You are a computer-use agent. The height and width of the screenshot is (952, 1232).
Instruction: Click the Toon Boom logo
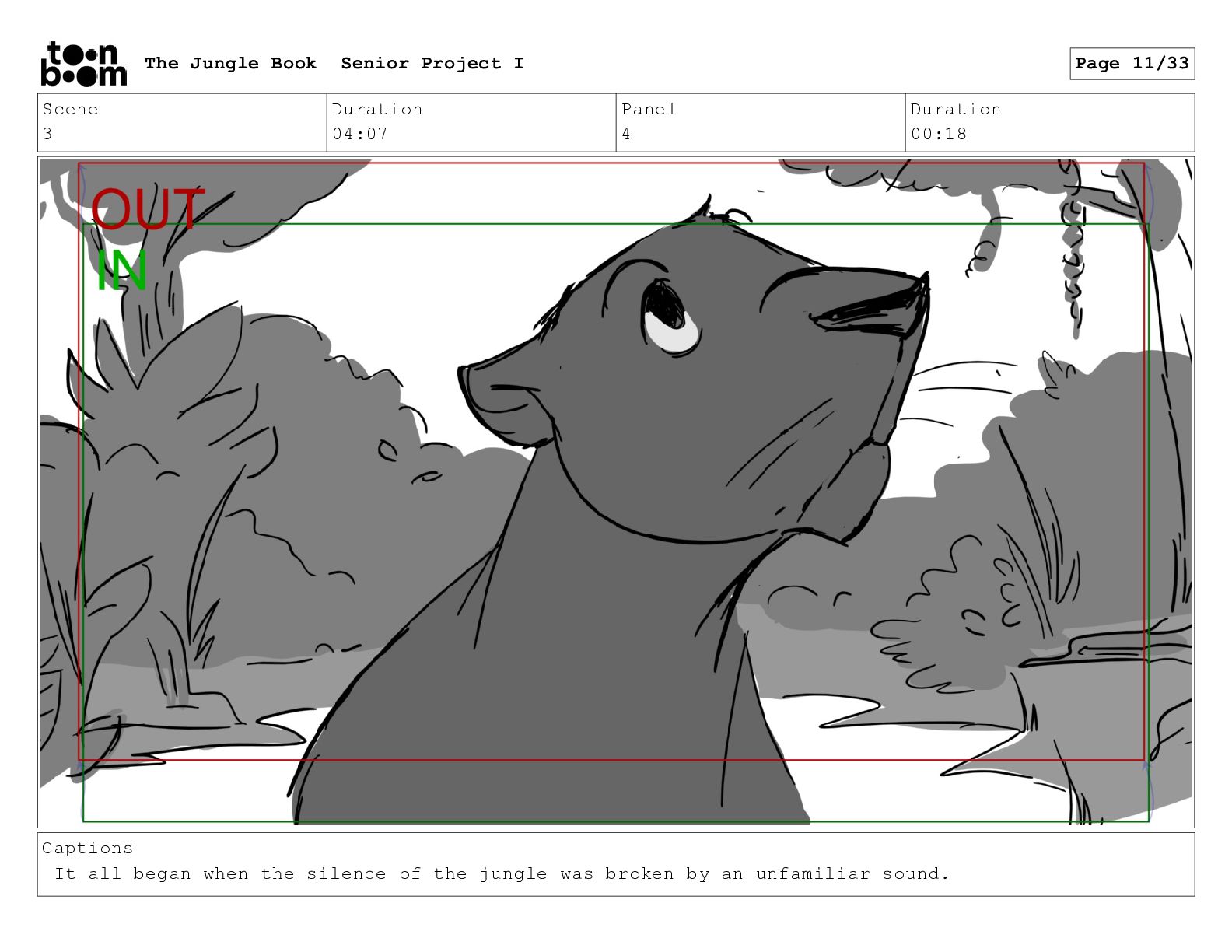pos(83,64)
